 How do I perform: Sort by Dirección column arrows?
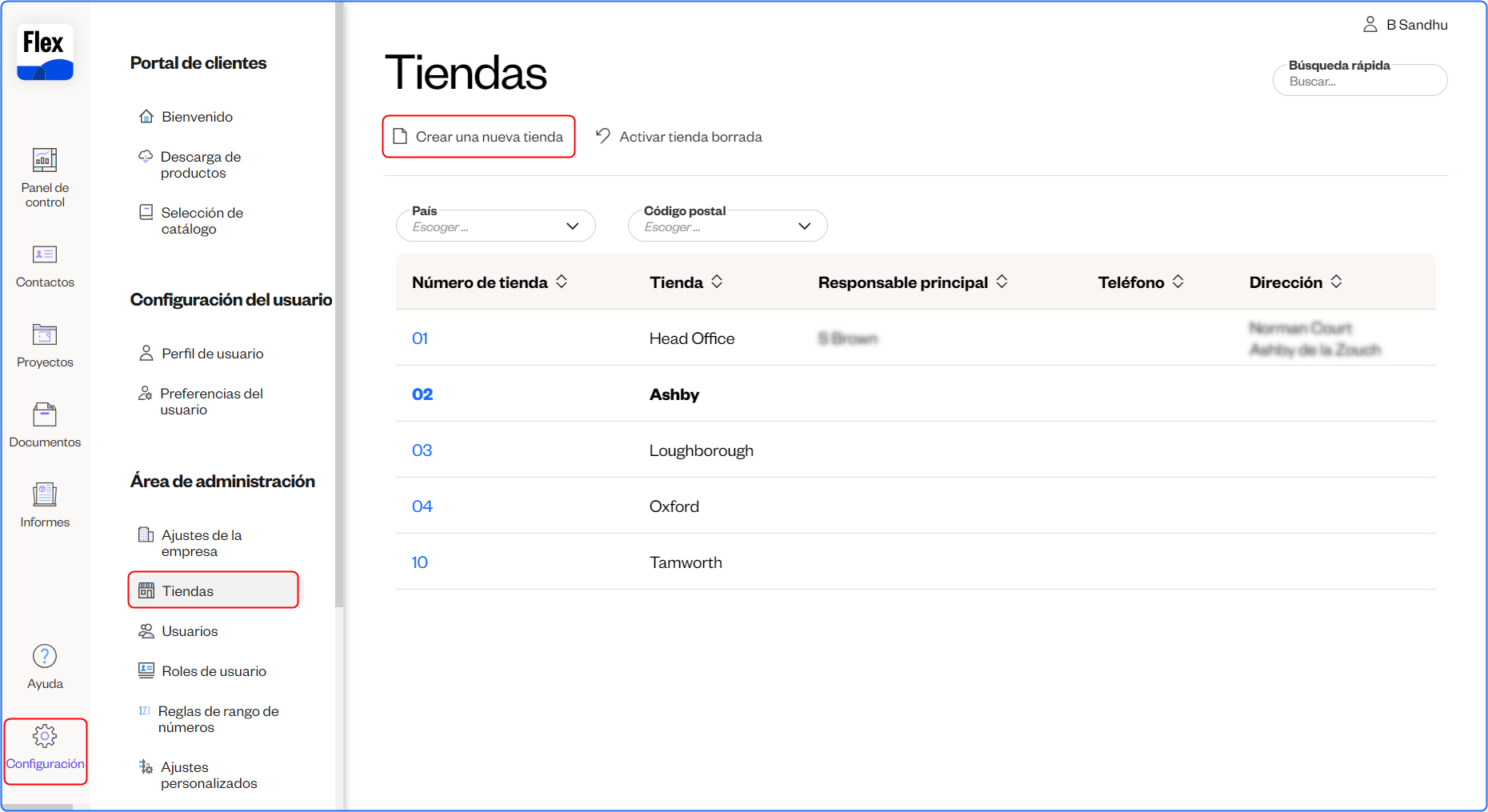tap(1336, 282)
